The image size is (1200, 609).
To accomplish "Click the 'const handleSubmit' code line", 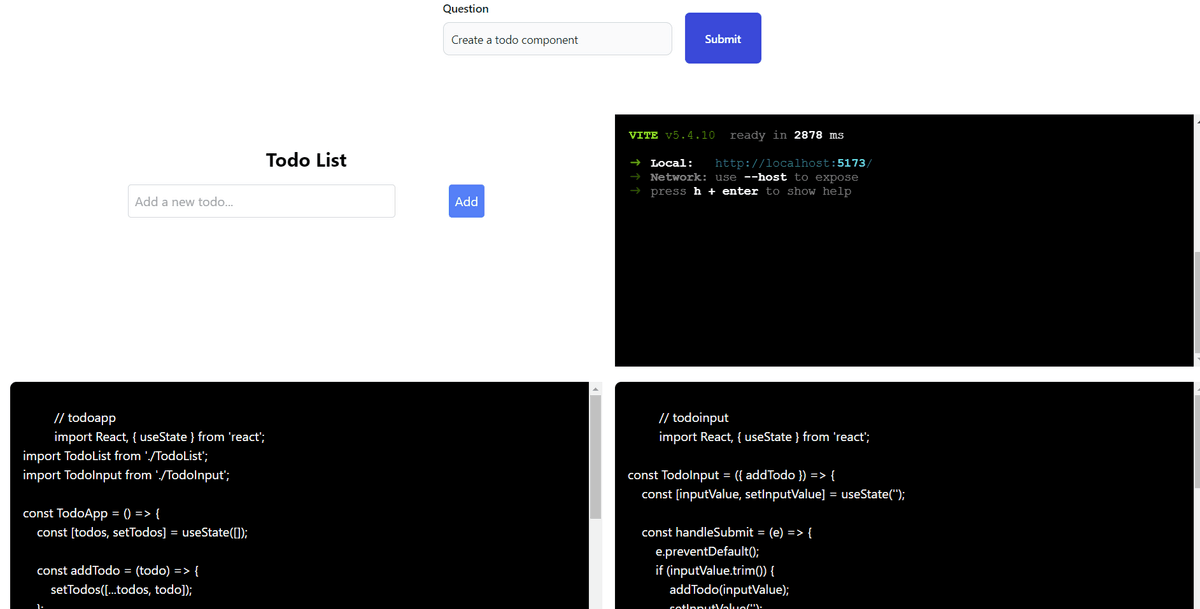I will (728, 532).
